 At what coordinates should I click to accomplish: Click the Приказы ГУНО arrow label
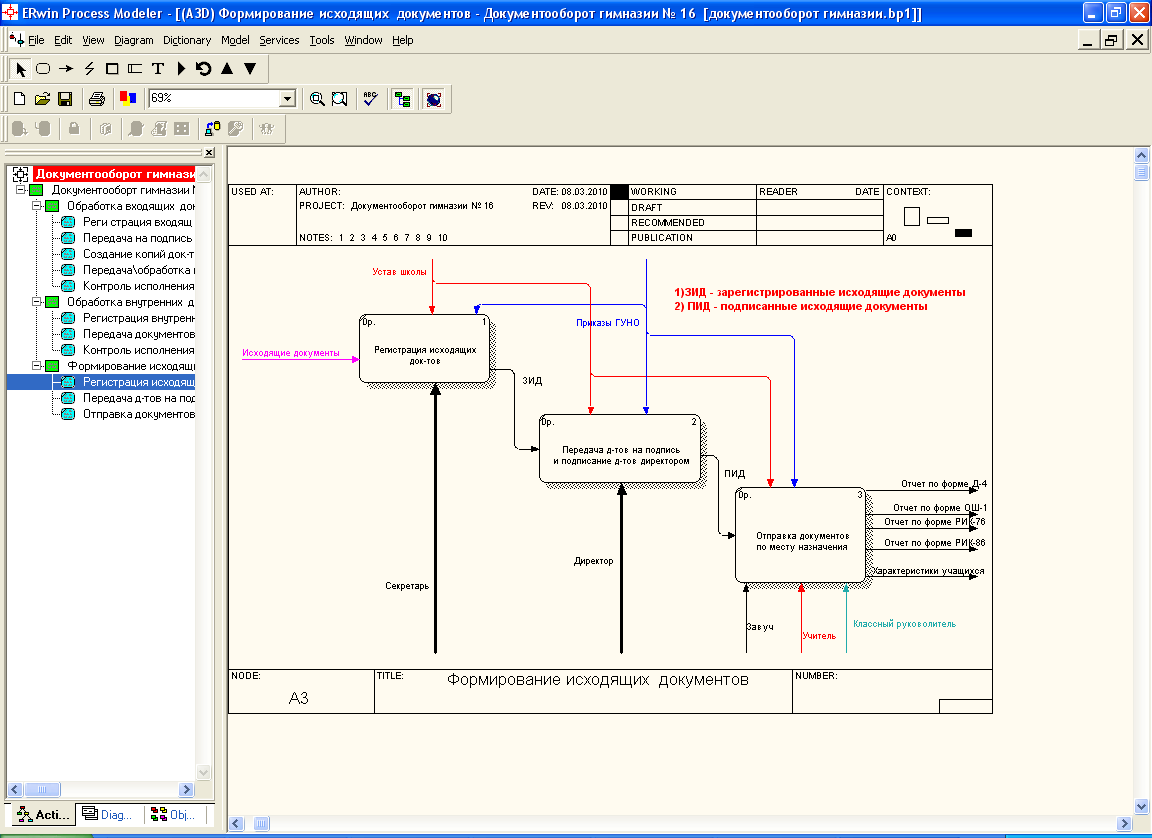click(x=608, y=323)
